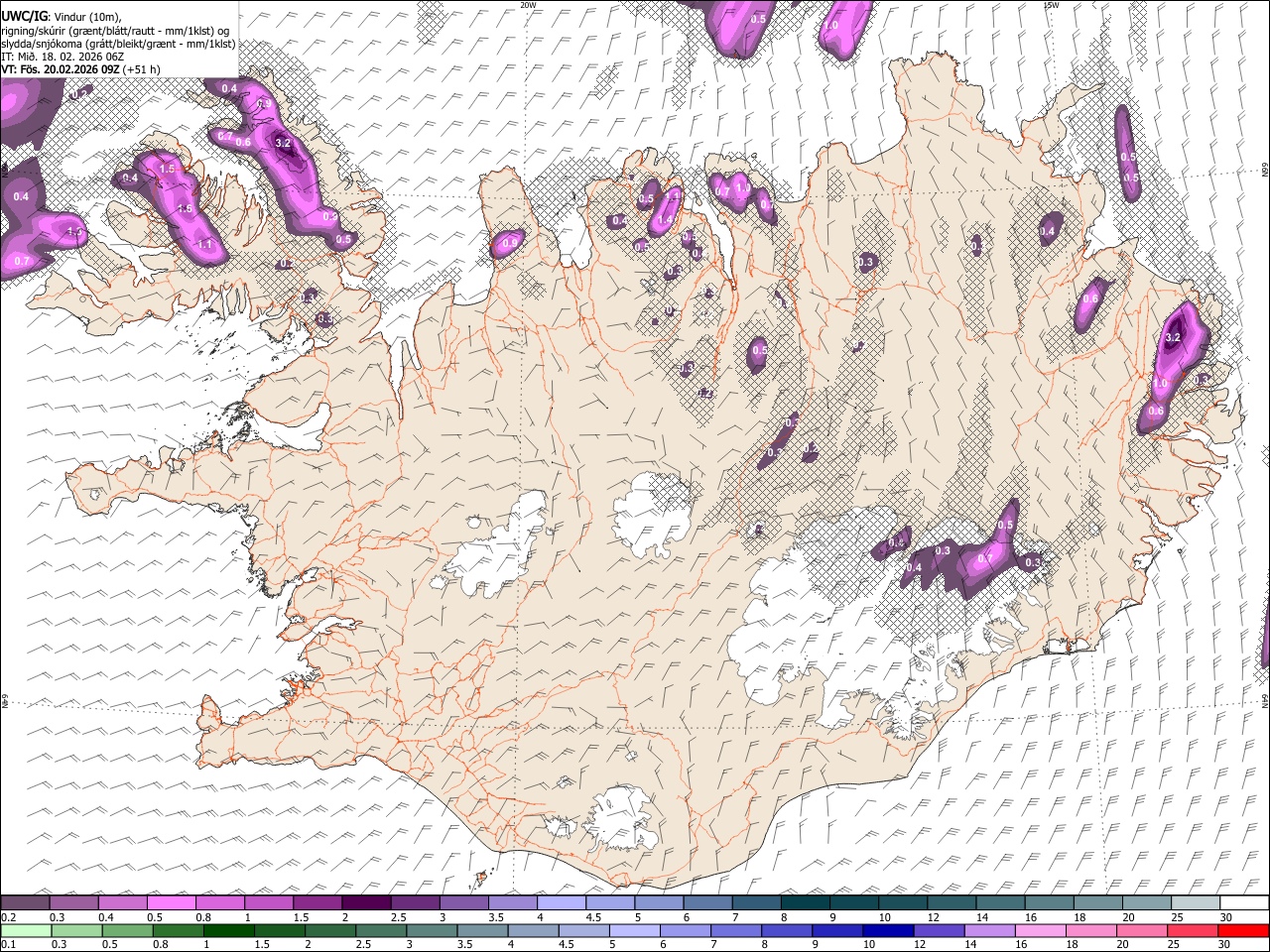Select the darkest purple upper swatch, 2 to 2.5
This screenshot has width=1270, height=952.
366,903
